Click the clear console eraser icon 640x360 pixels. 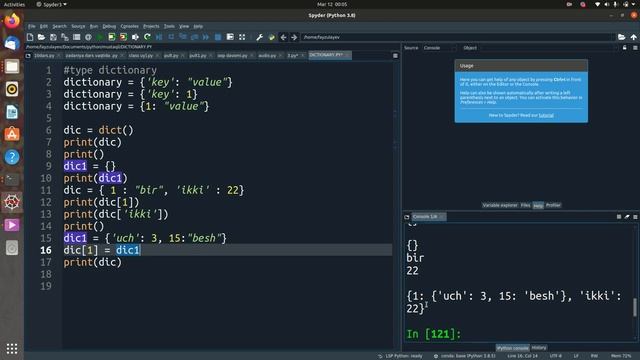627,217
